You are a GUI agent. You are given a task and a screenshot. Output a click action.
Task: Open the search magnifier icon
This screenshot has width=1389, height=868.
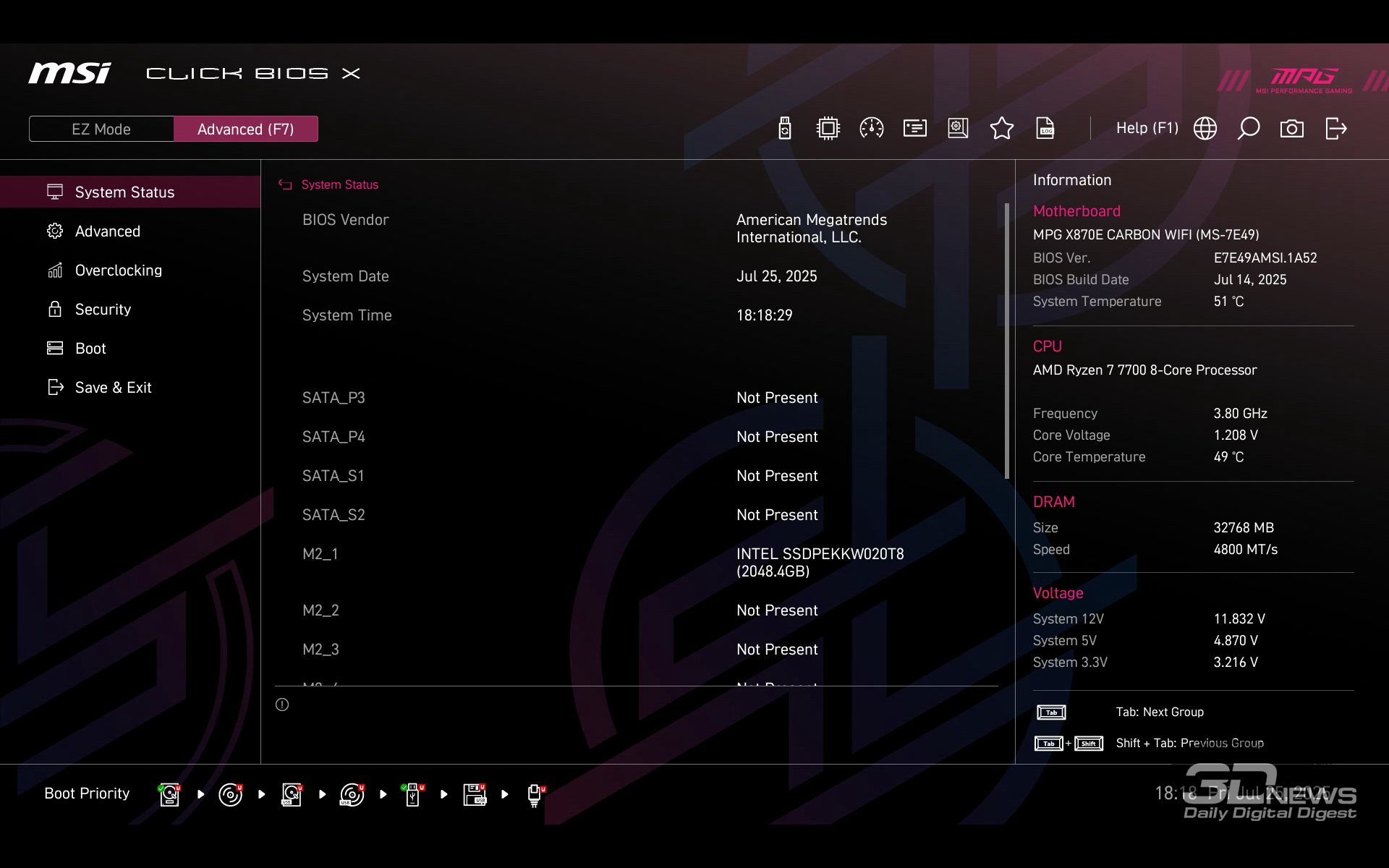click(1249, 129)
